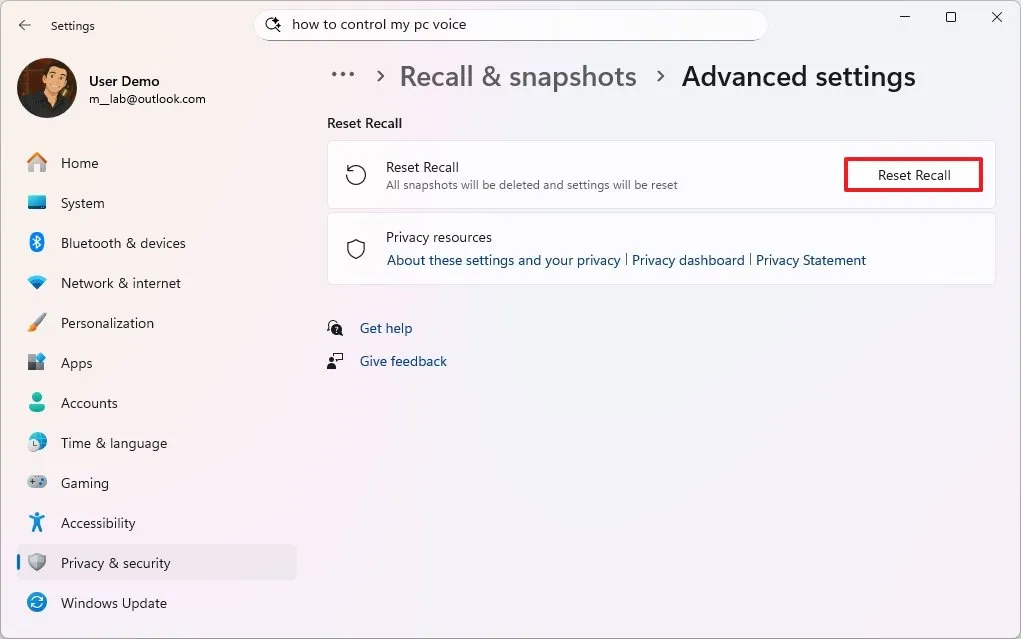Click the Find a setting search box
Image resolution: width=1021 pixels, height=639 pixels.
coord(510,24)
